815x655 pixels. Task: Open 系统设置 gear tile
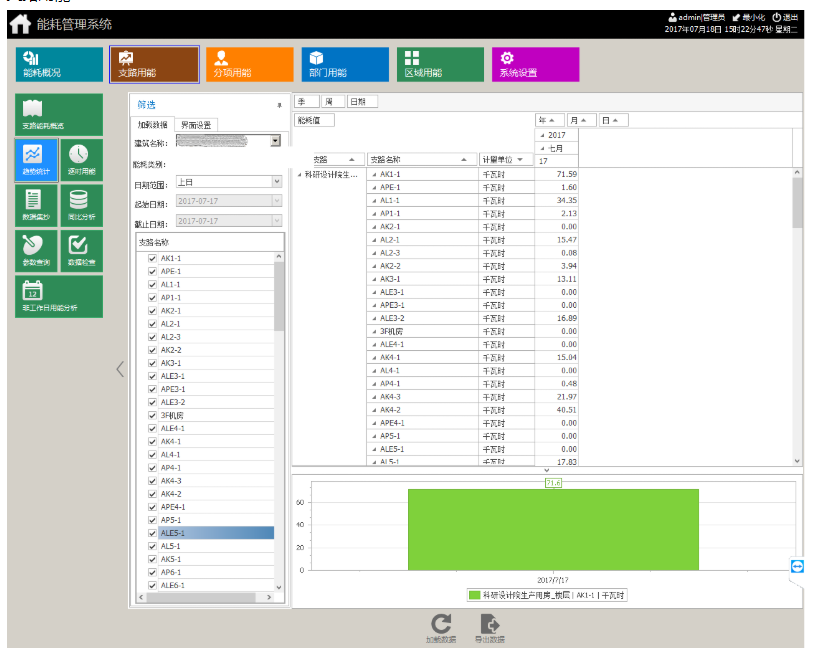point(535,64)
